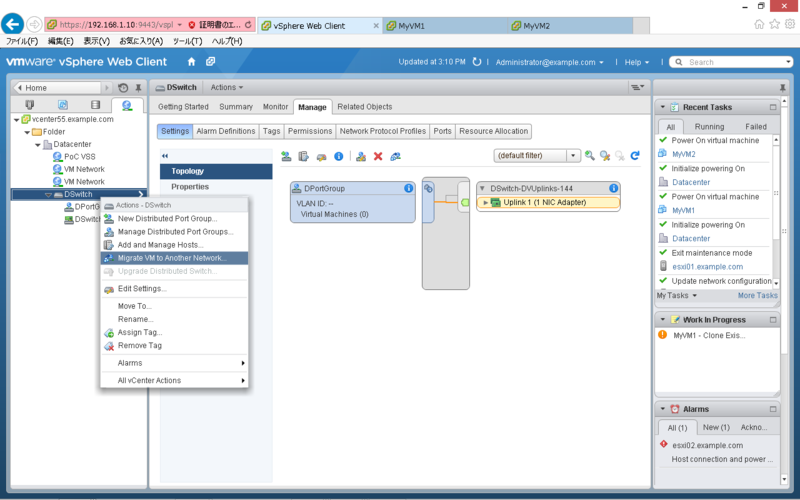Viewport: 800px width, 500px height.
Task: Maximize the Alarms panel
Action: [772, 409]
